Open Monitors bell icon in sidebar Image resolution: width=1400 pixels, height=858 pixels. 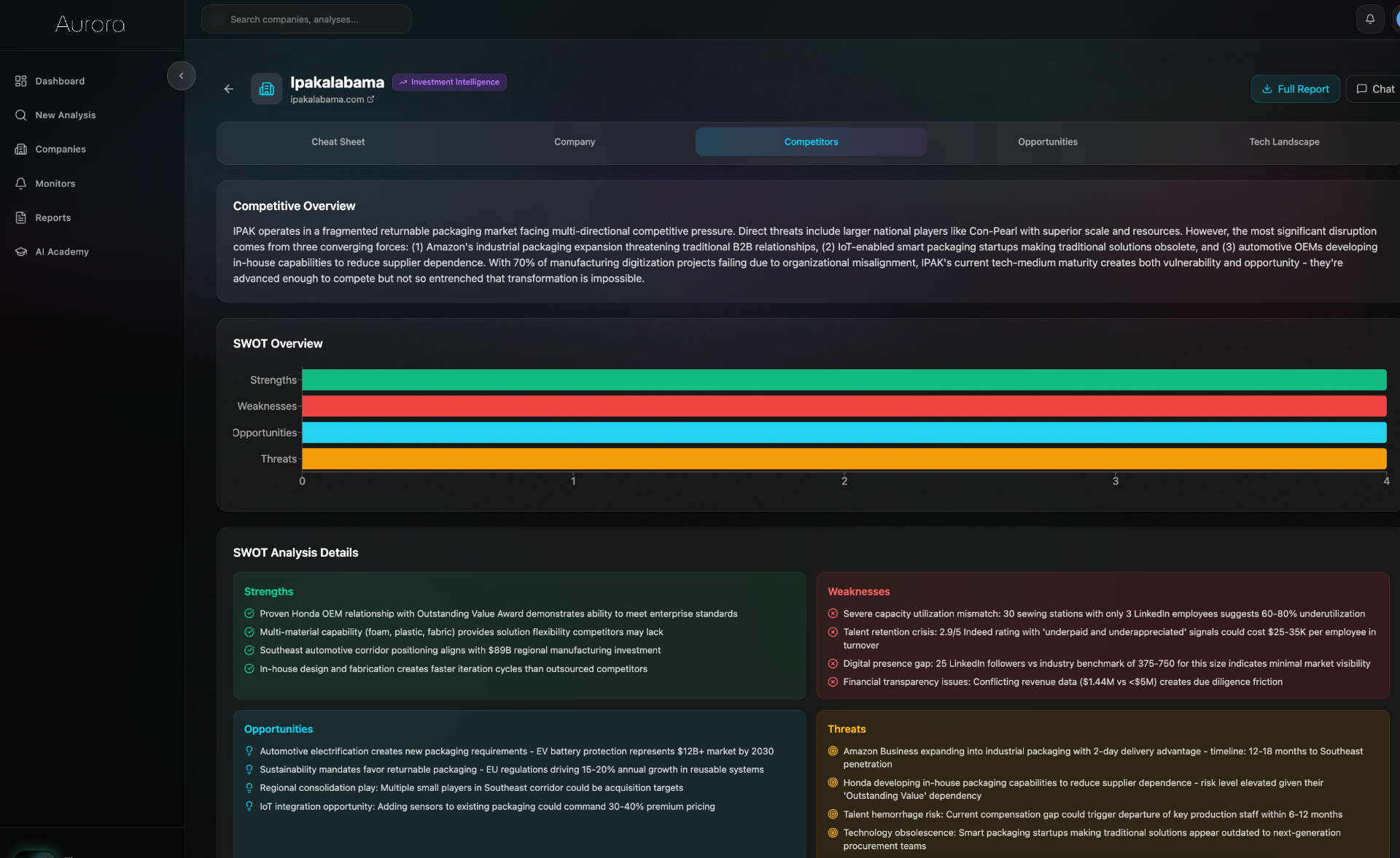[21, 183]
